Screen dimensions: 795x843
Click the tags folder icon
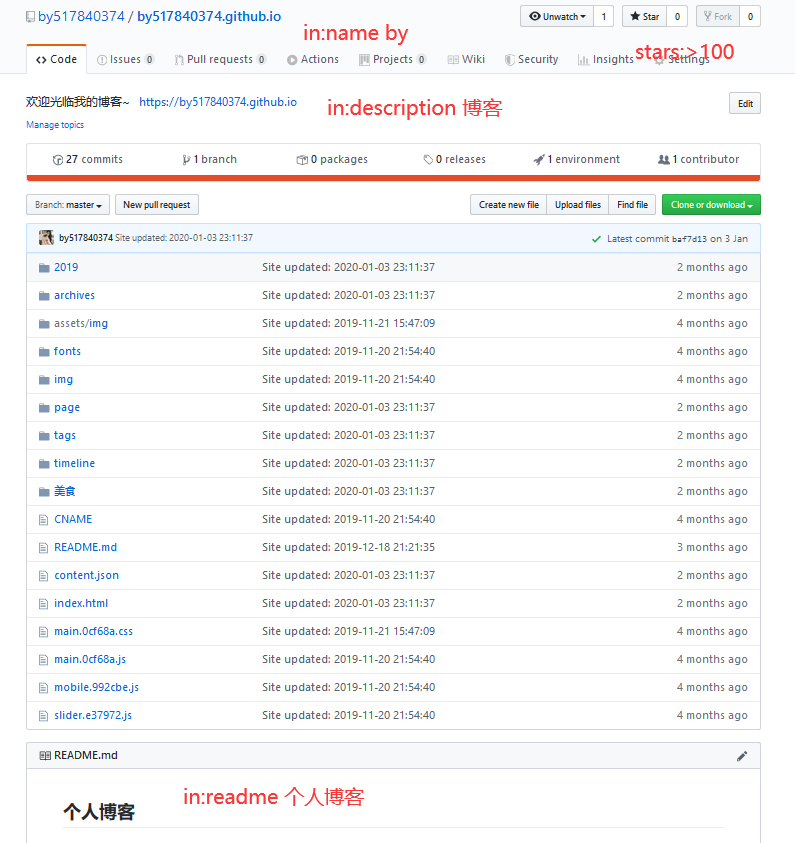tap(44, 435)
